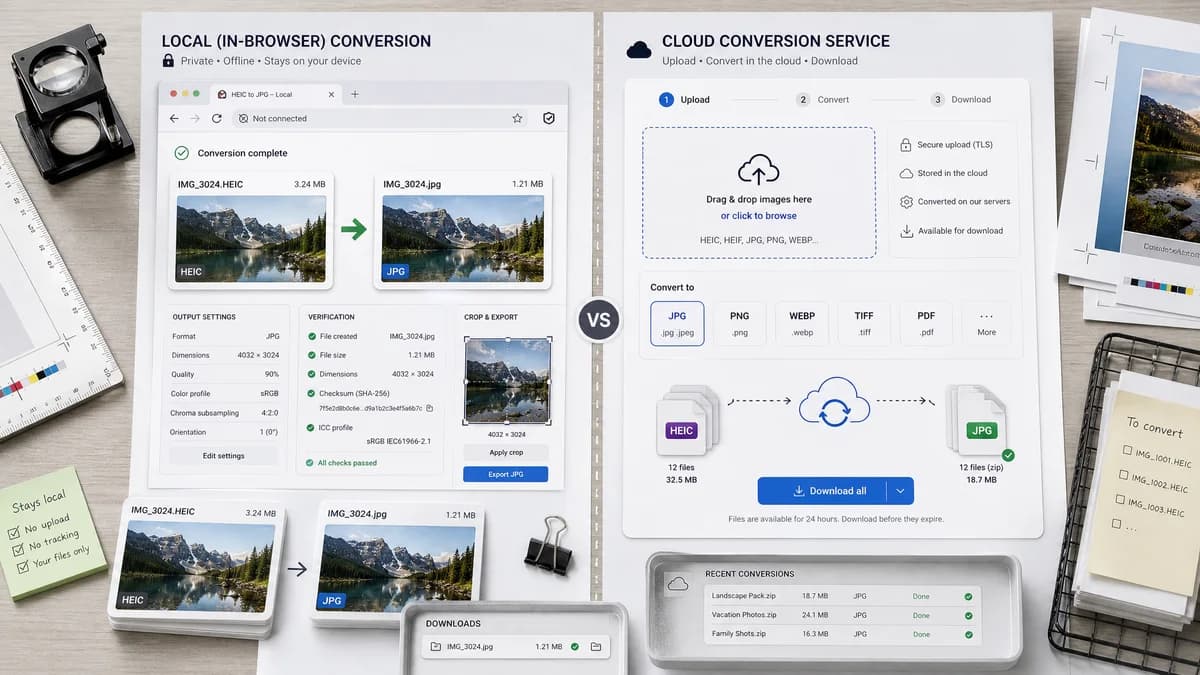Expand the Download all dropdown arrow
The height and width of the screenshot is (675, 1200).
(900, 491)
